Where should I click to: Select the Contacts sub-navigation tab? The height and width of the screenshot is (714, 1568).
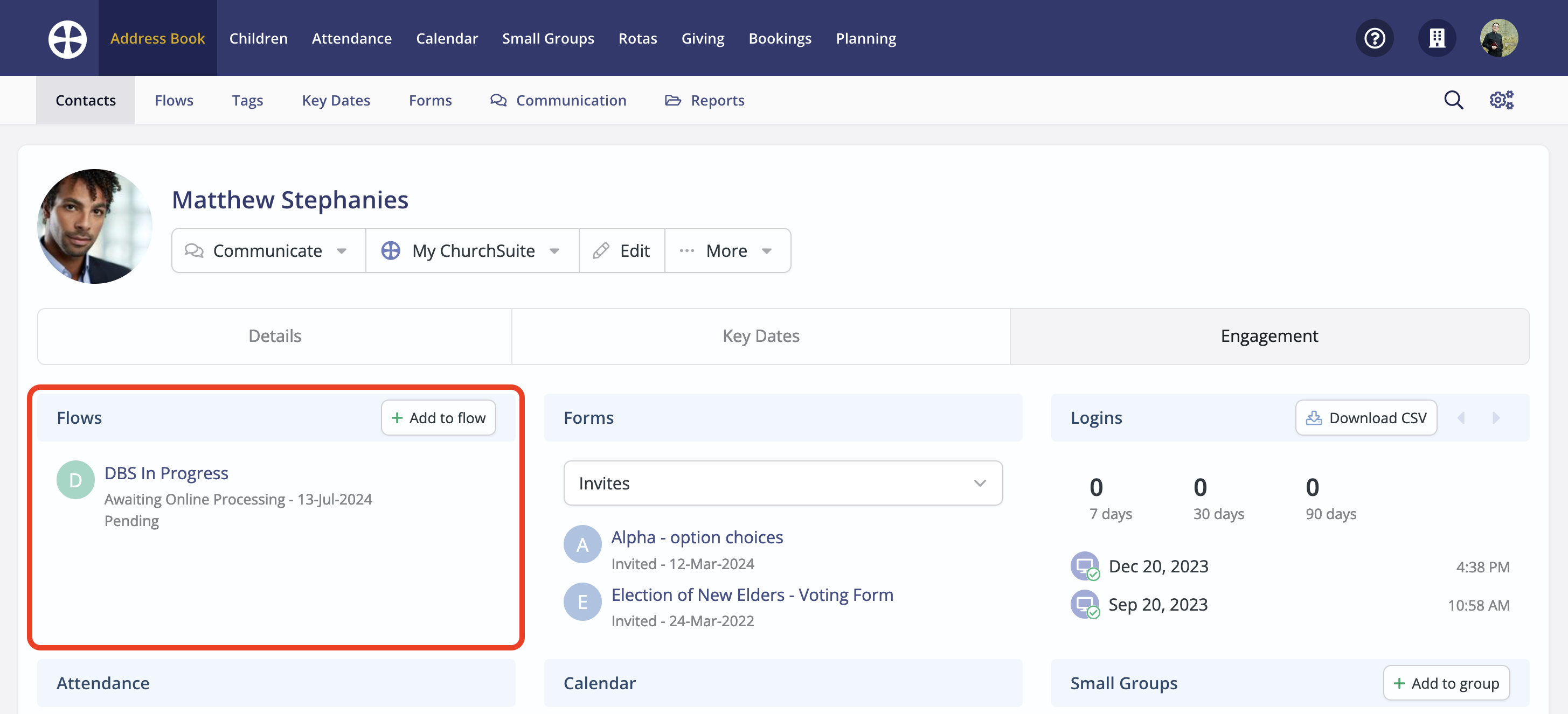pyautogui.click(x=86, y=100)
